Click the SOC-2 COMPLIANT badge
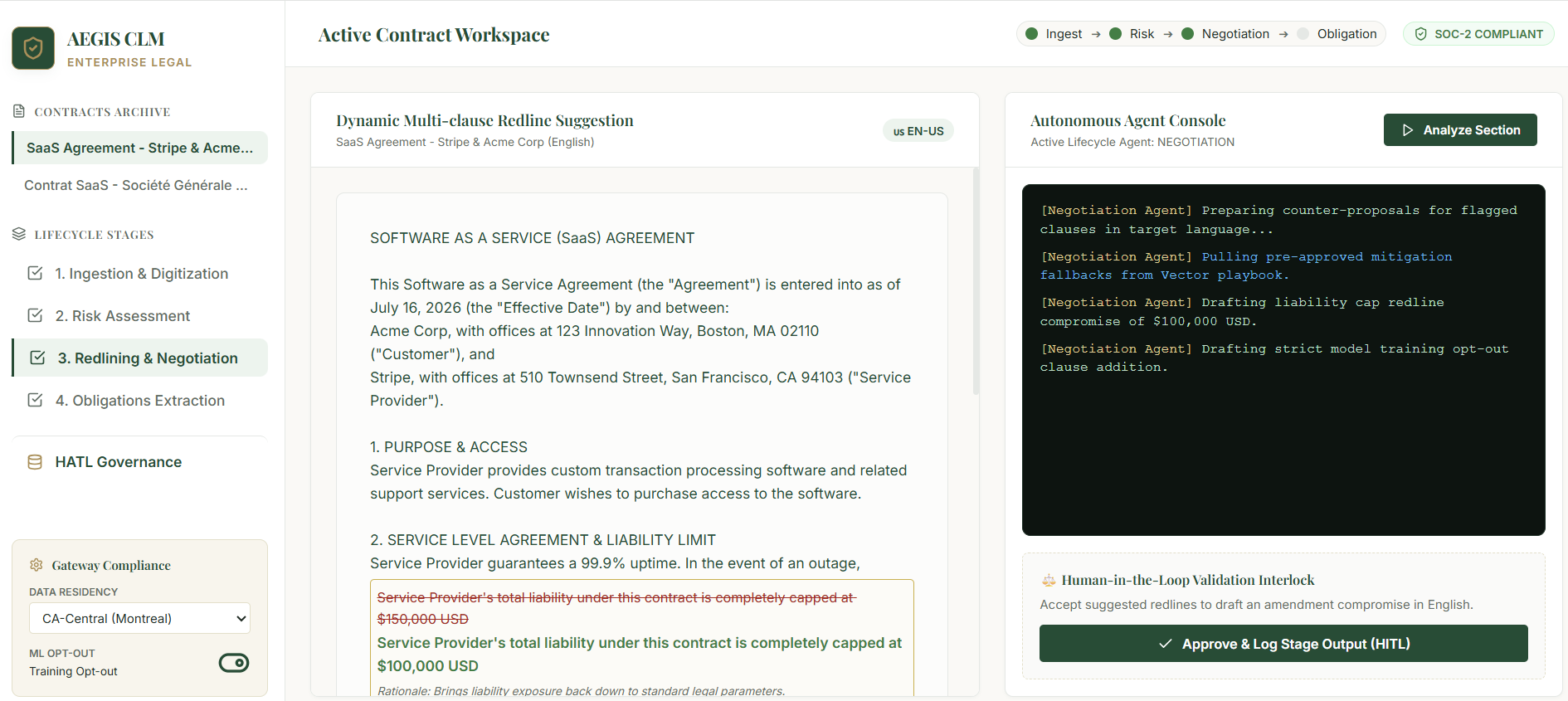The width and height of the screenshot is (1568, 701). pyautogui.click(x=1478, y=34)
